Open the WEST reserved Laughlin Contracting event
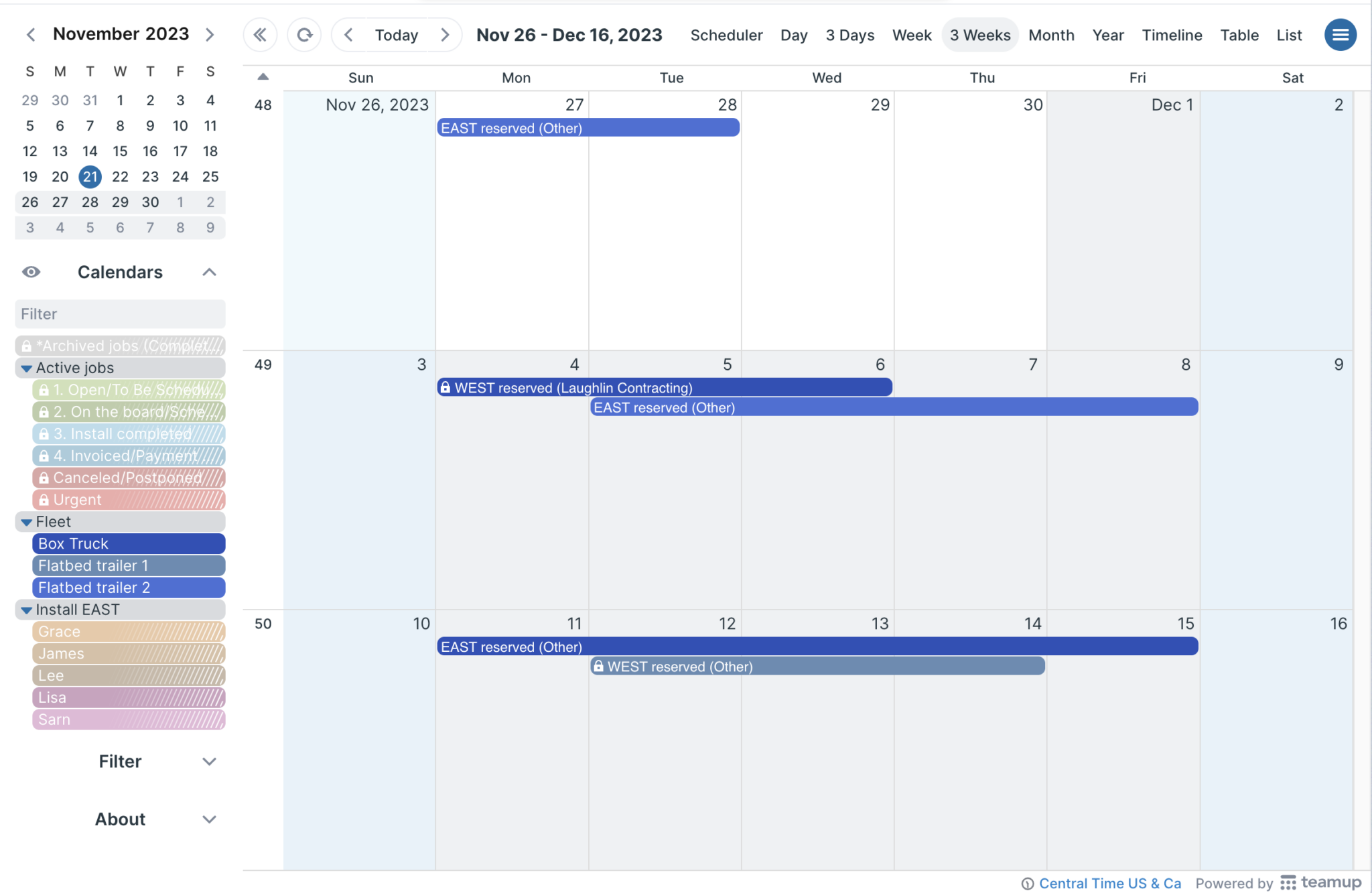The height and width of the screenshot is (893, 1372). [x=663, y=387]
